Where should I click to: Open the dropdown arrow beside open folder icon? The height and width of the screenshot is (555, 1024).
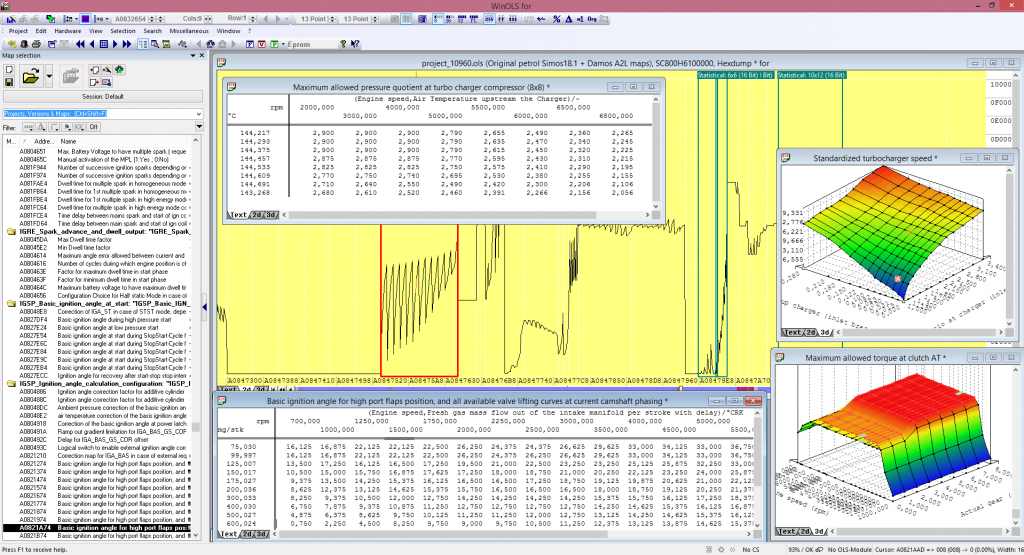(x=47, y=77)
